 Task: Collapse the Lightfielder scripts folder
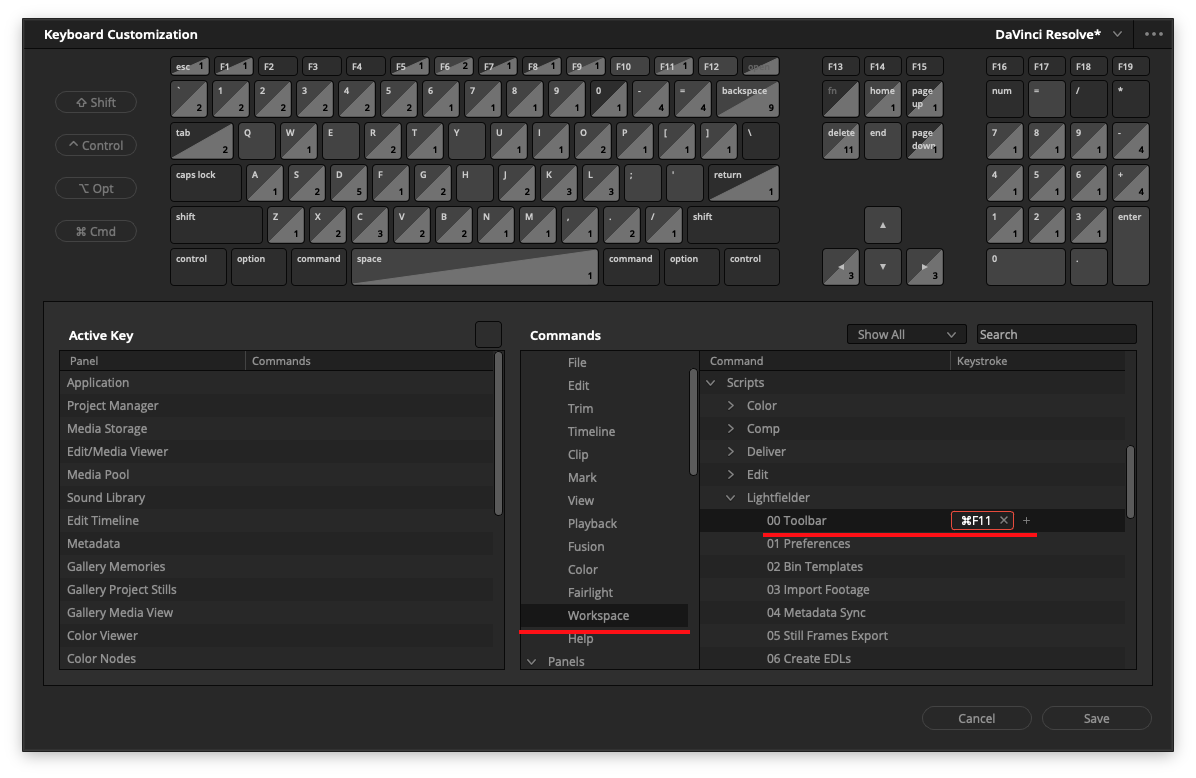(731, 497)
